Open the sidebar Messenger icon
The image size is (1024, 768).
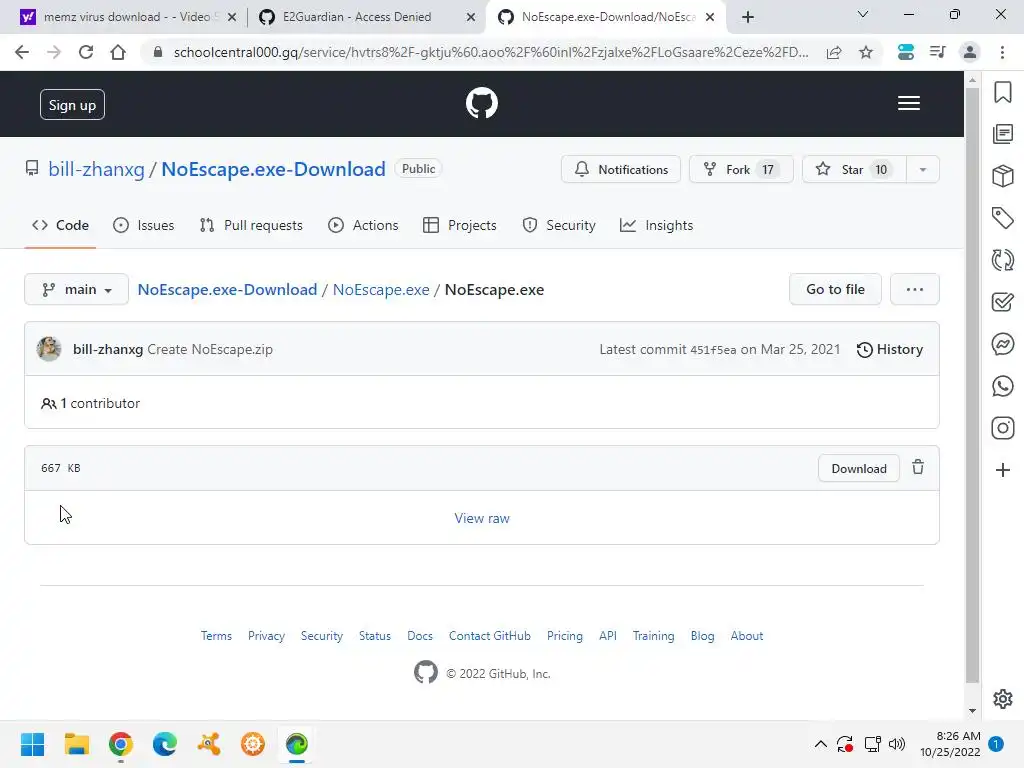(1003, 344)
